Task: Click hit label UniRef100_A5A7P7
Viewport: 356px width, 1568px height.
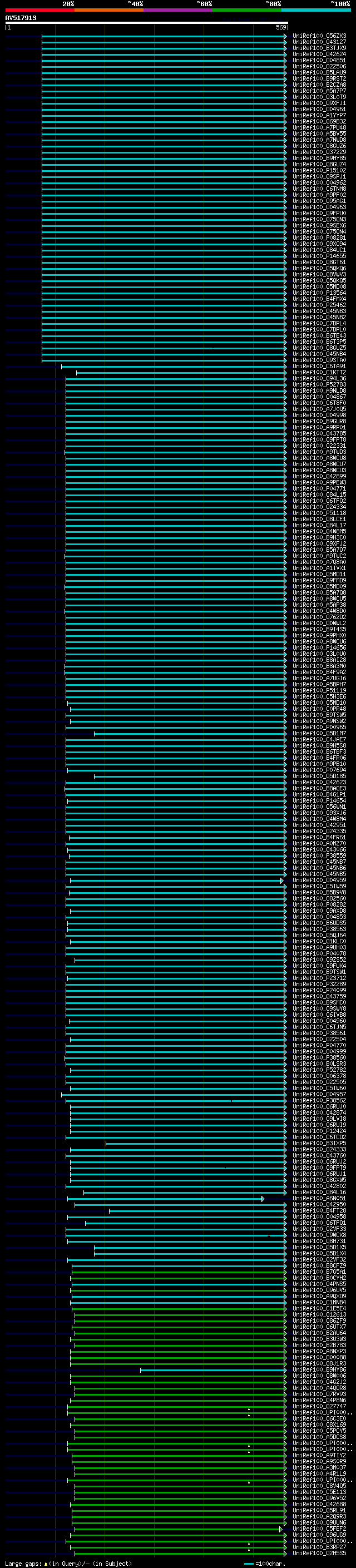Action: pos(319,91)
